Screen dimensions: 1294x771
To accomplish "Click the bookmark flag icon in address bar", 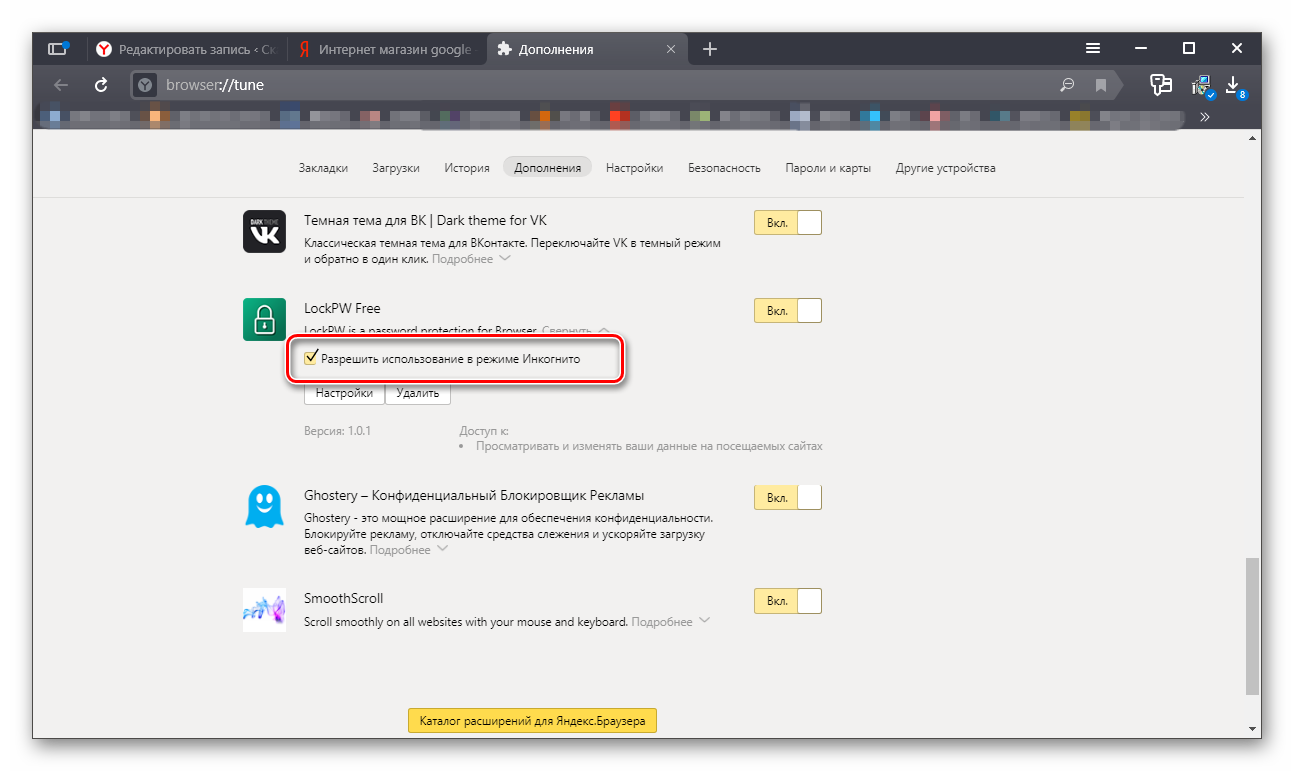I will click(x=1101, y=85).
